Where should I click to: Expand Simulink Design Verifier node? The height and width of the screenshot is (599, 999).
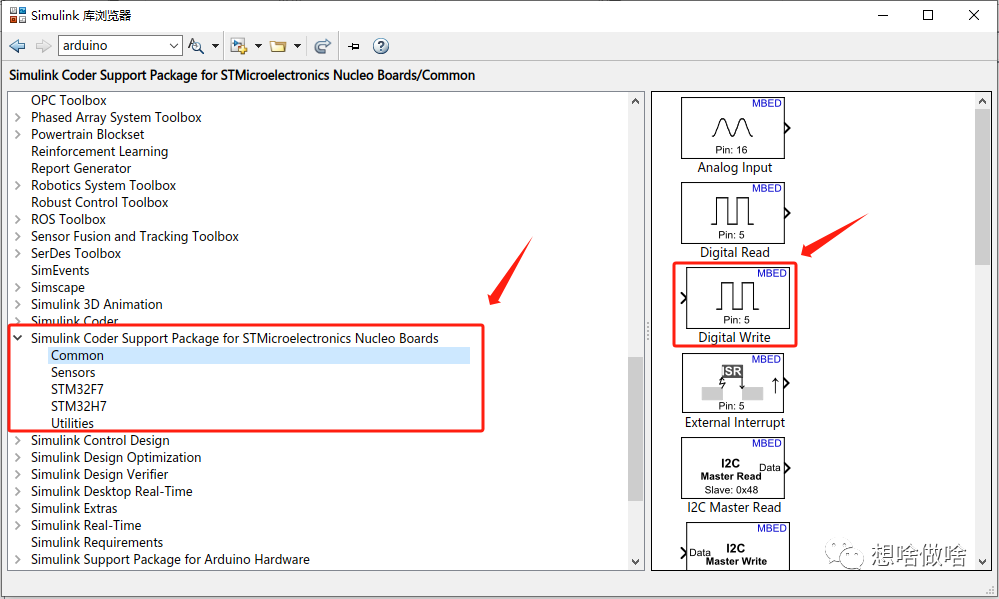(x=18, y=475)
